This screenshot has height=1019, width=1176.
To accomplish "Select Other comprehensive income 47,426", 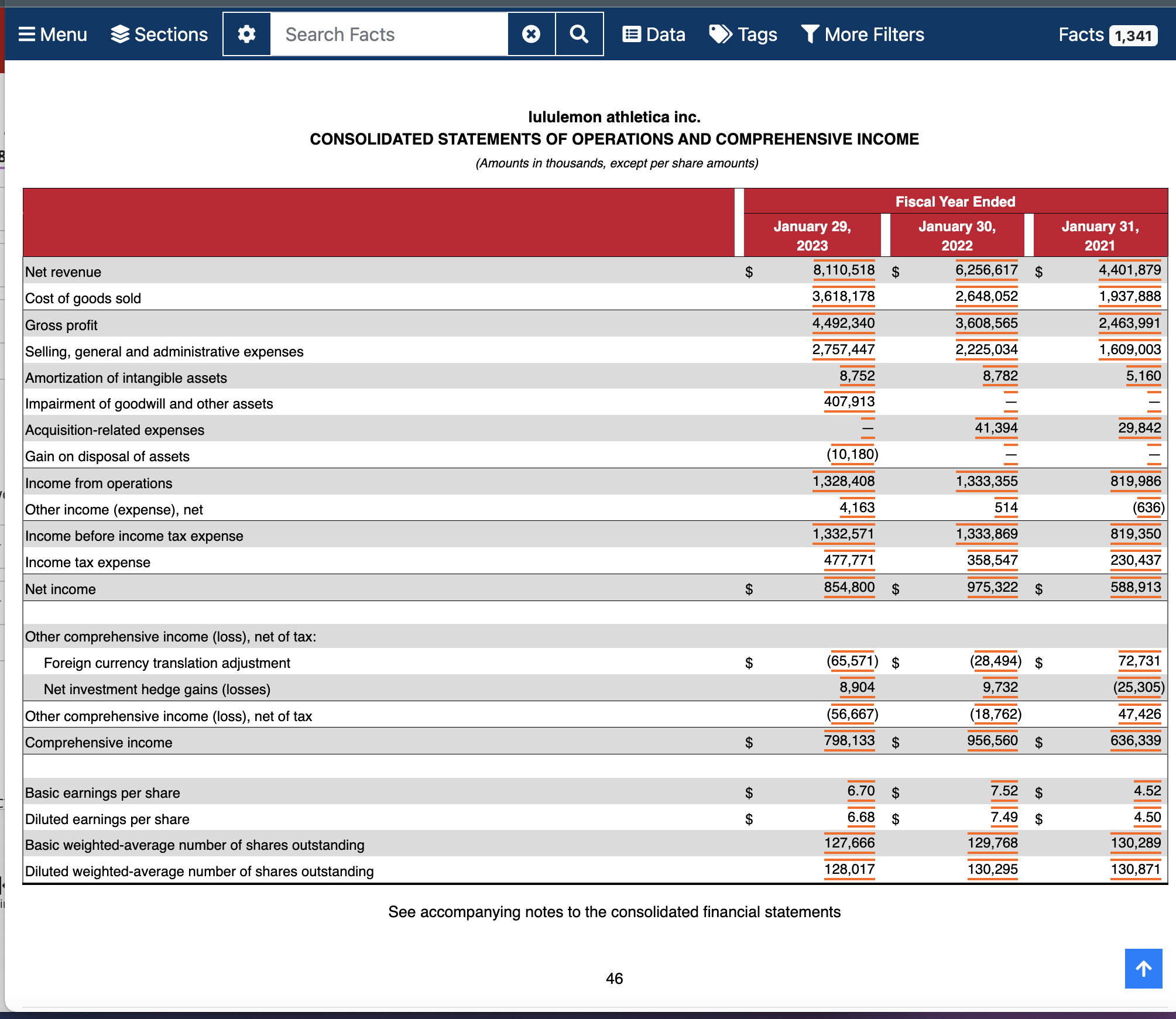I will (1139, 714).
